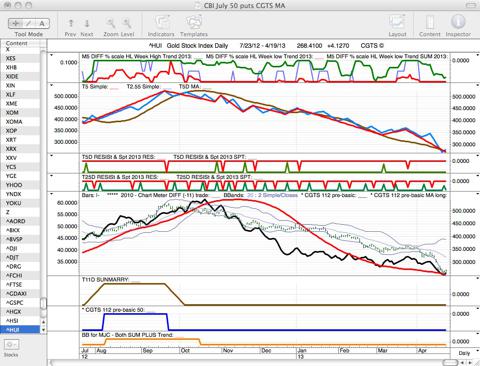
Task: Open the M5 DIFF panel right-axis menu arrow
Action: pos(478,55)
